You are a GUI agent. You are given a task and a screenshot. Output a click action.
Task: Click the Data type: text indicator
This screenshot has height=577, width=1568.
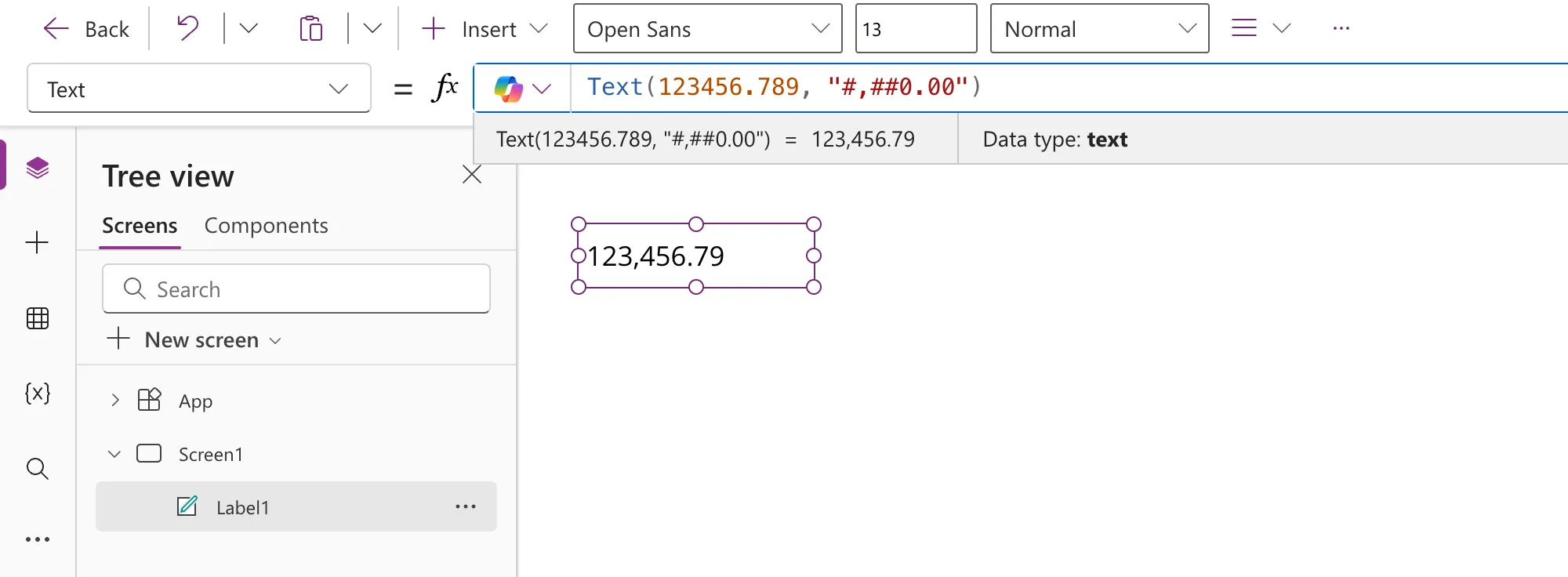1055,140
